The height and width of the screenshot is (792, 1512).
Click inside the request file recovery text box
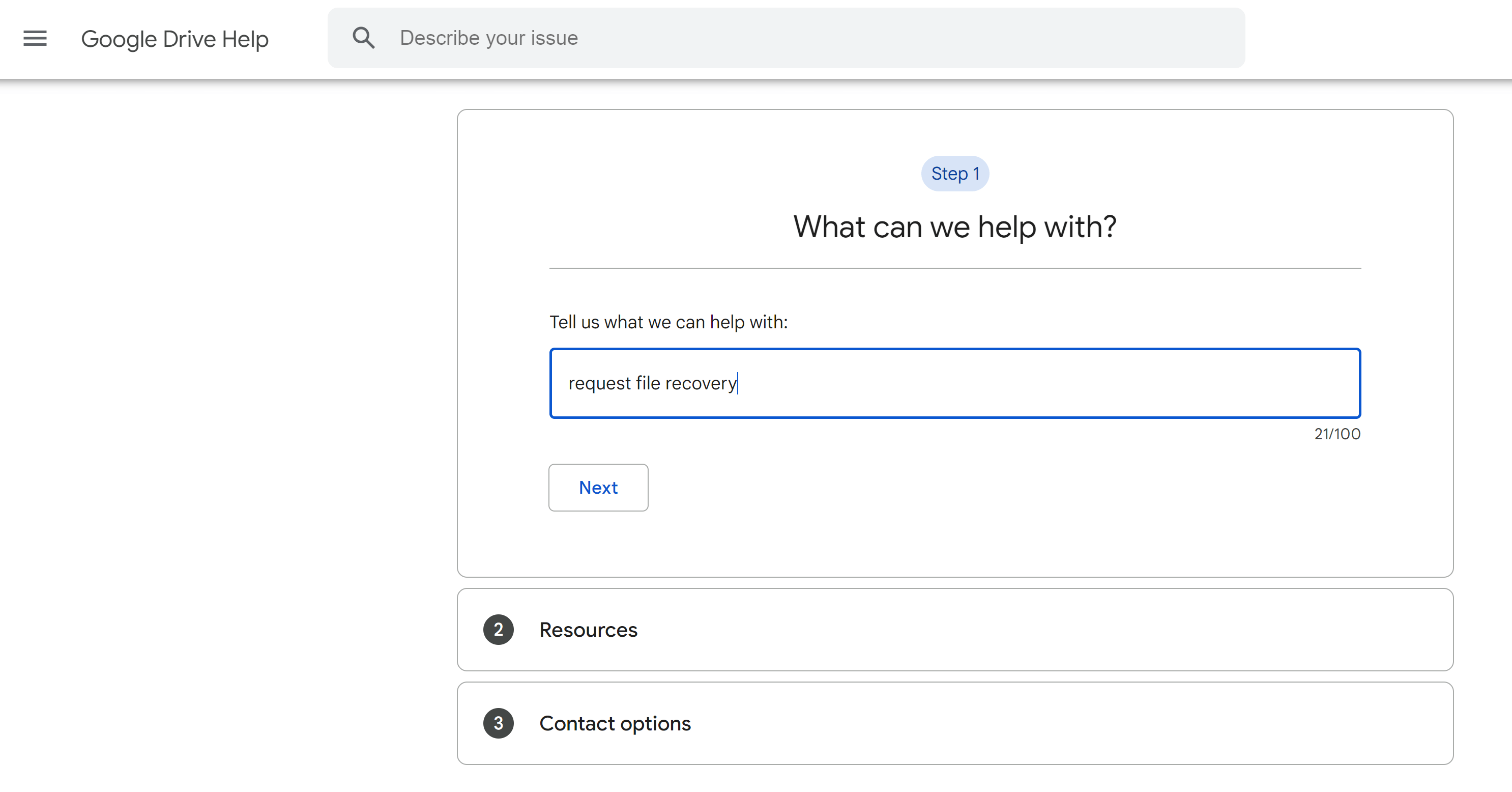coord(954,383)
